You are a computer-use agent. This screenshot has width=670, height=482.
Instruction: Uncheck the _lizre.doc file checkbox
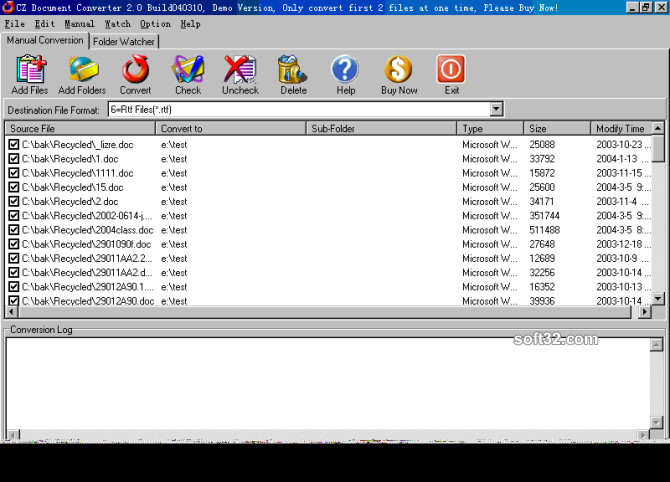click(14, 144)
